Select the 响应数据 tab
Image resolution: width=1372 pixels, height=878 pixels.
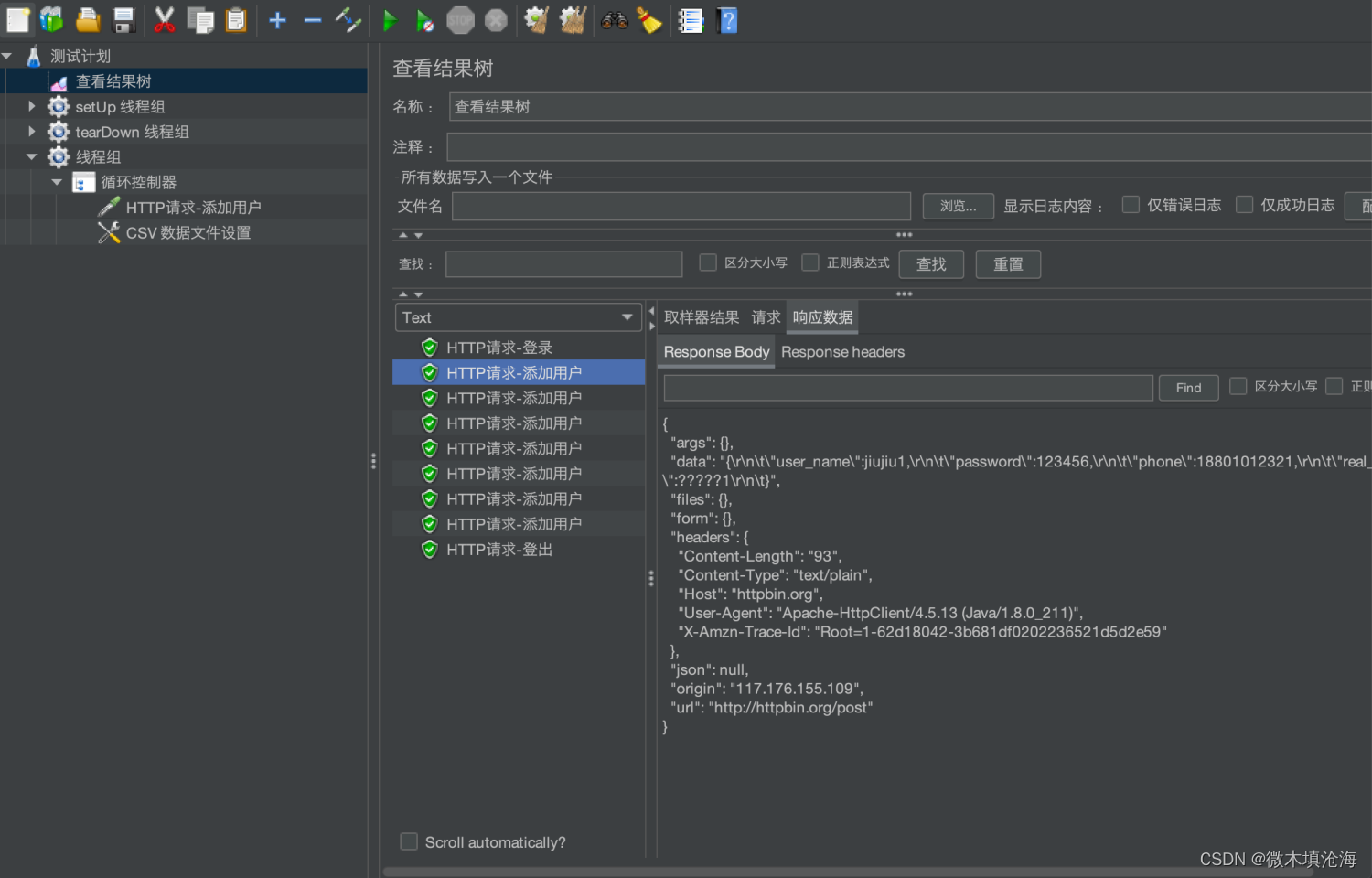pyautogui.click(x=822, y=317)
